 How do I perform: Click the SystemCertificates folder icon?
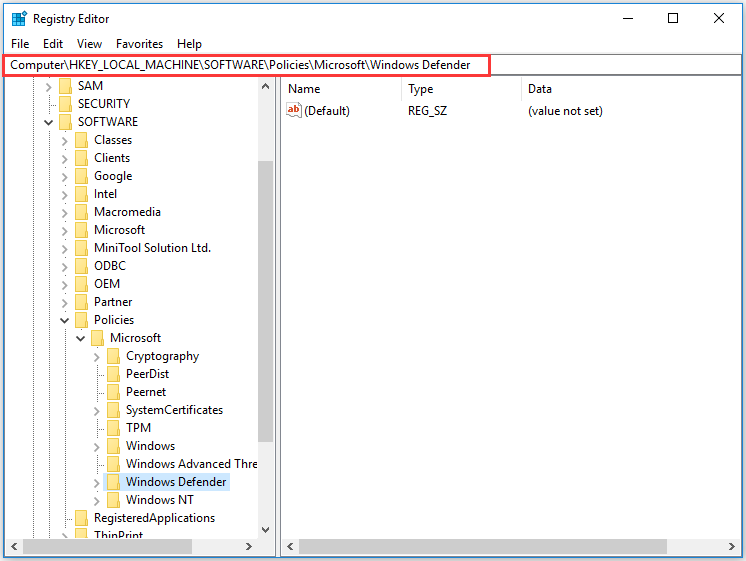coord(113,410)
